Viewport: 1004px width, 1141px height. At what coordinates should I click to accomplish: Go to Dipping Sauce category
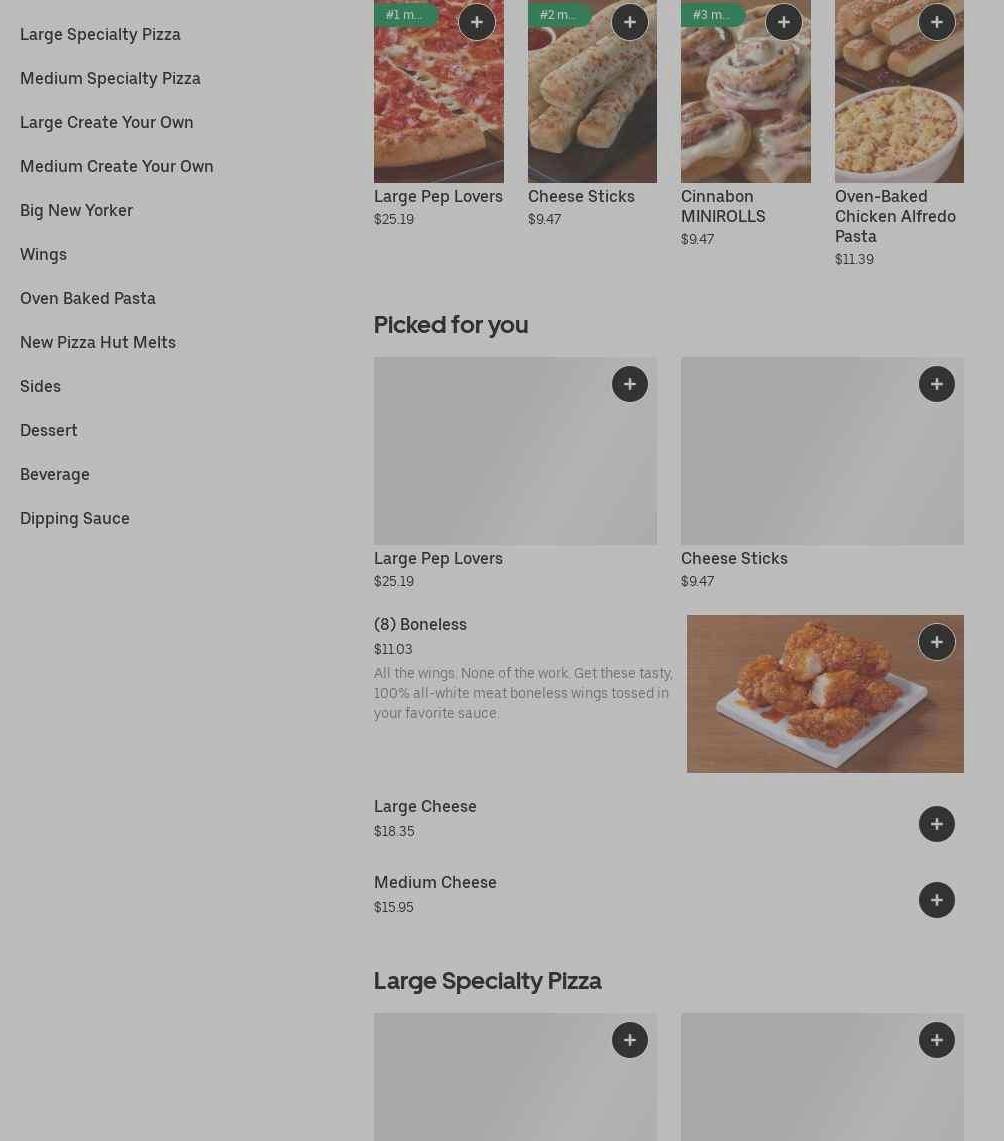[x=75, y=518]
